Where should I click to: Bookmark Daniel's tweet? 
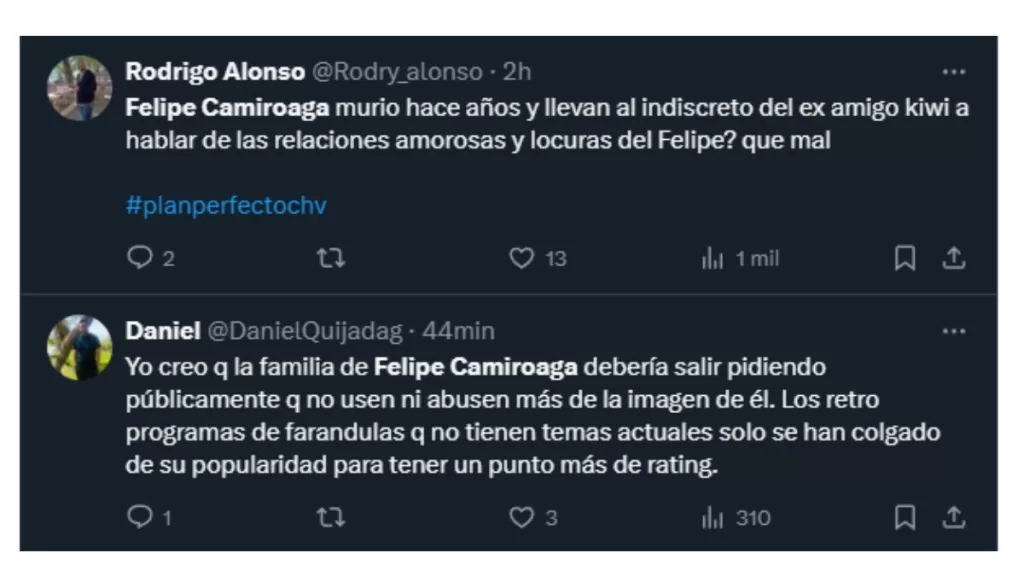(905, 516)
